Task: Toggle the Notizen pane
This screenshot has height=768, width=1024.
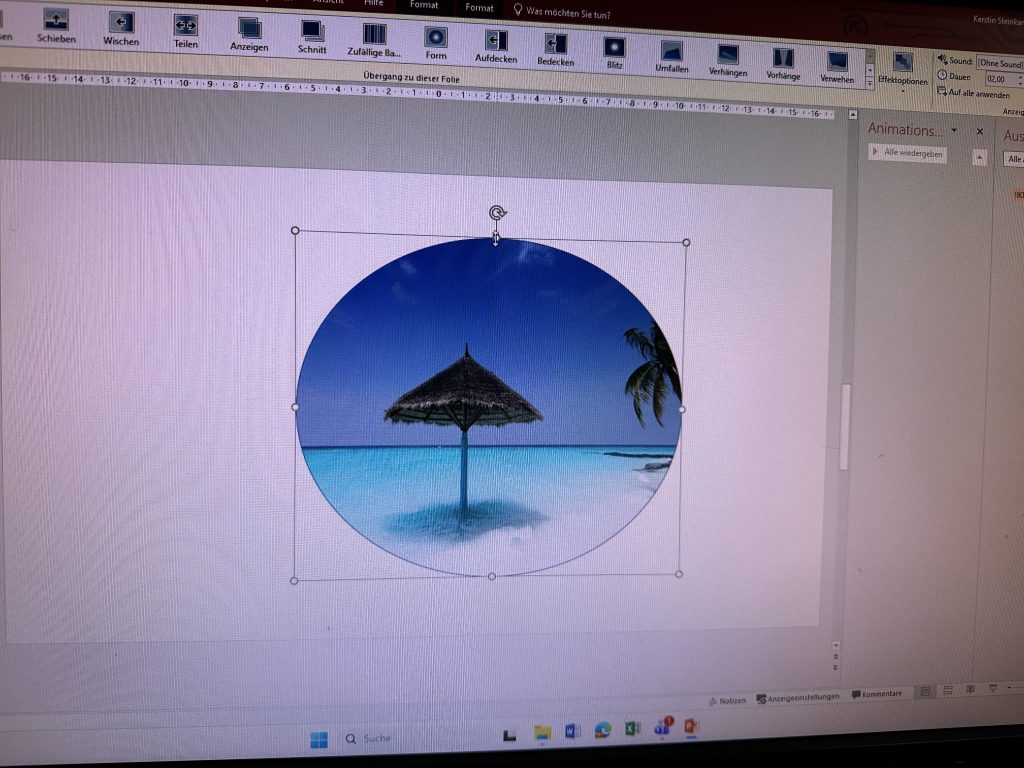Action: pos(726,700)
